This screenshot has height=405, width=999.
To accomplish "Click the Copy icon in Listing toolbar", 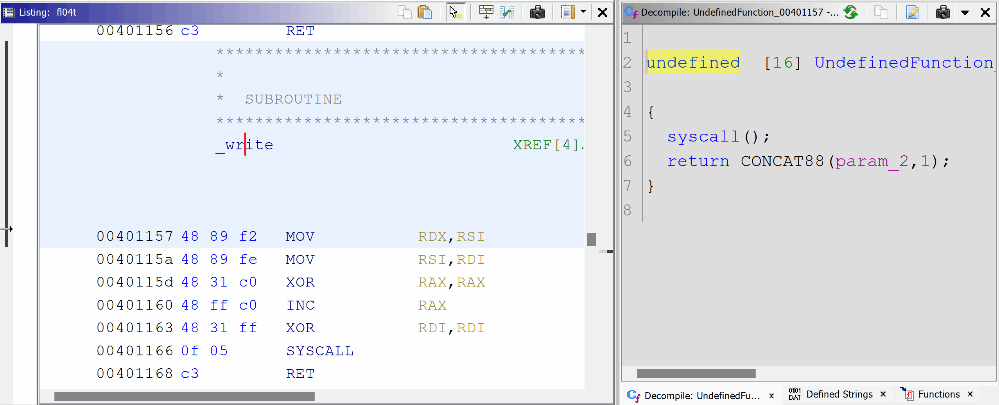I will click(x=405, y=11).
